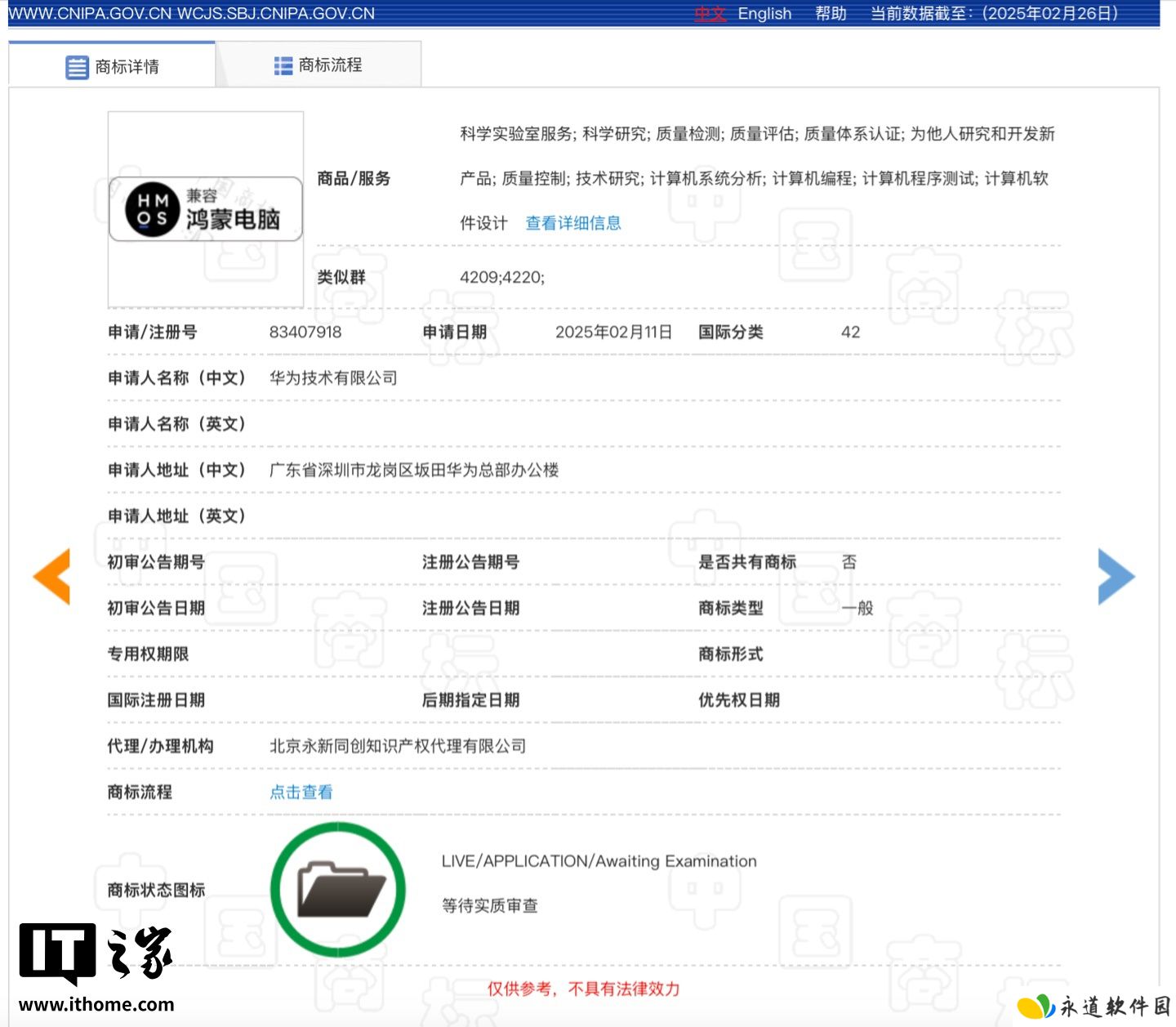Open the 帮助 help link

[x=831, y=14]
